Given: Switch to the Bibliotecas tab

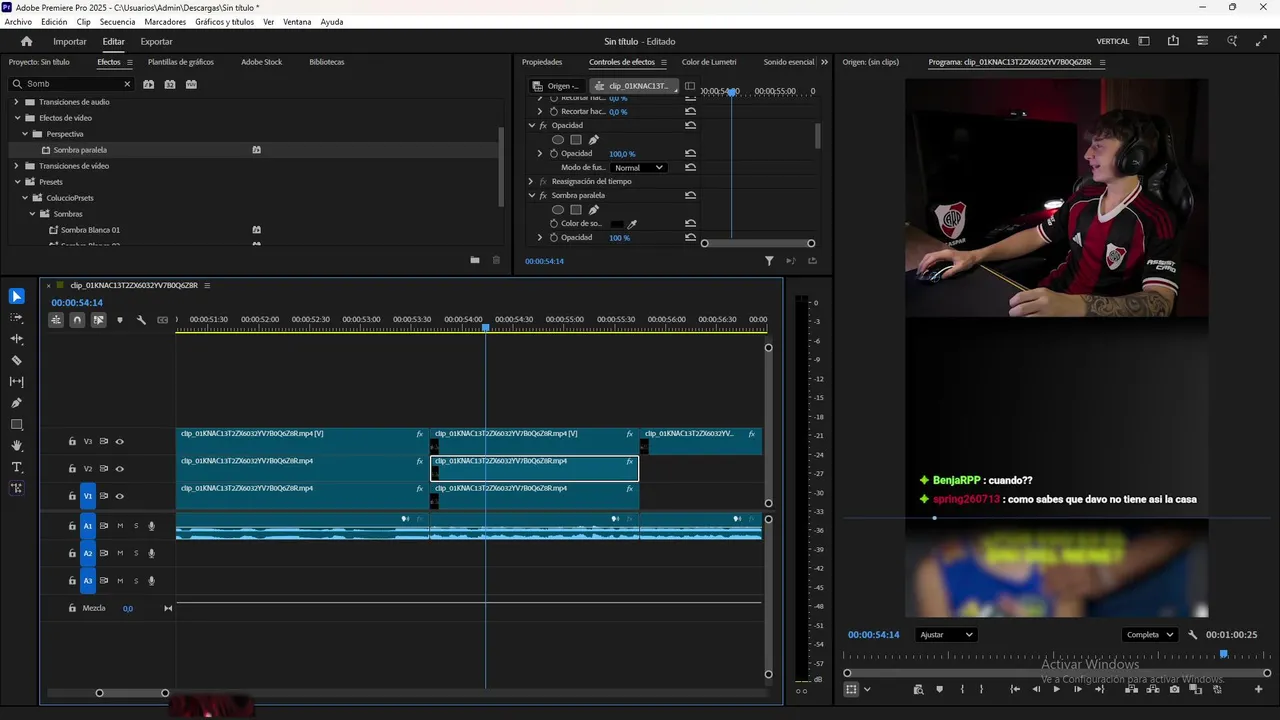Looking at the screenshot, I should pos(326,62).
